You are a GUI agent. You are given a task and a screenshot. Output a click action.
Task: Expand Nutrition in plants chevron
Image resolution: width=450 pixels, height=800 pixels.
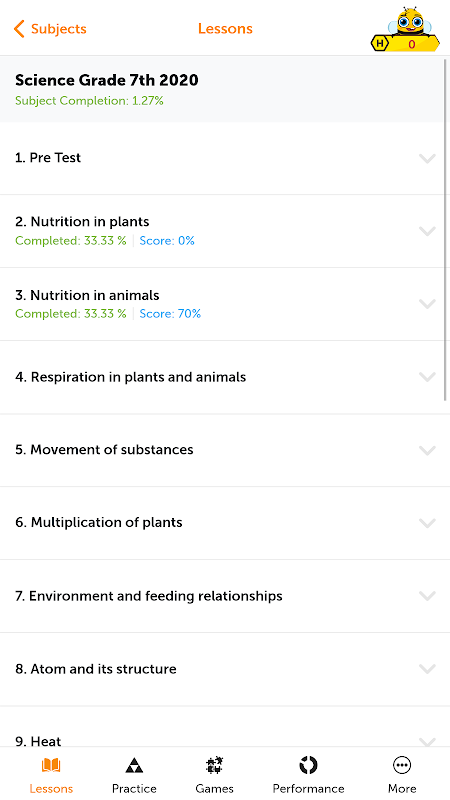(x=427, y=231)
